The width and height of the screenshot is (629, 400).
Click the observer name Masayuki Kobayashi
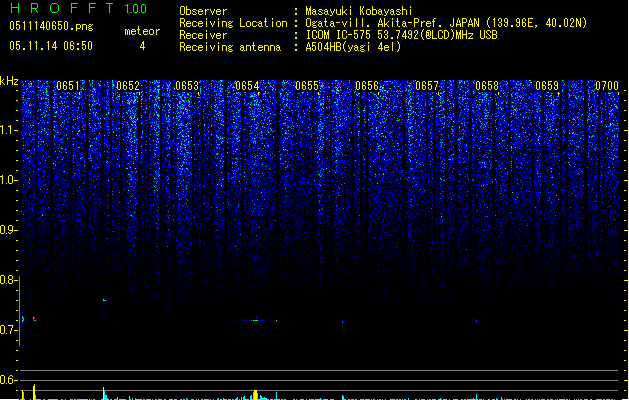coord(359,11)
